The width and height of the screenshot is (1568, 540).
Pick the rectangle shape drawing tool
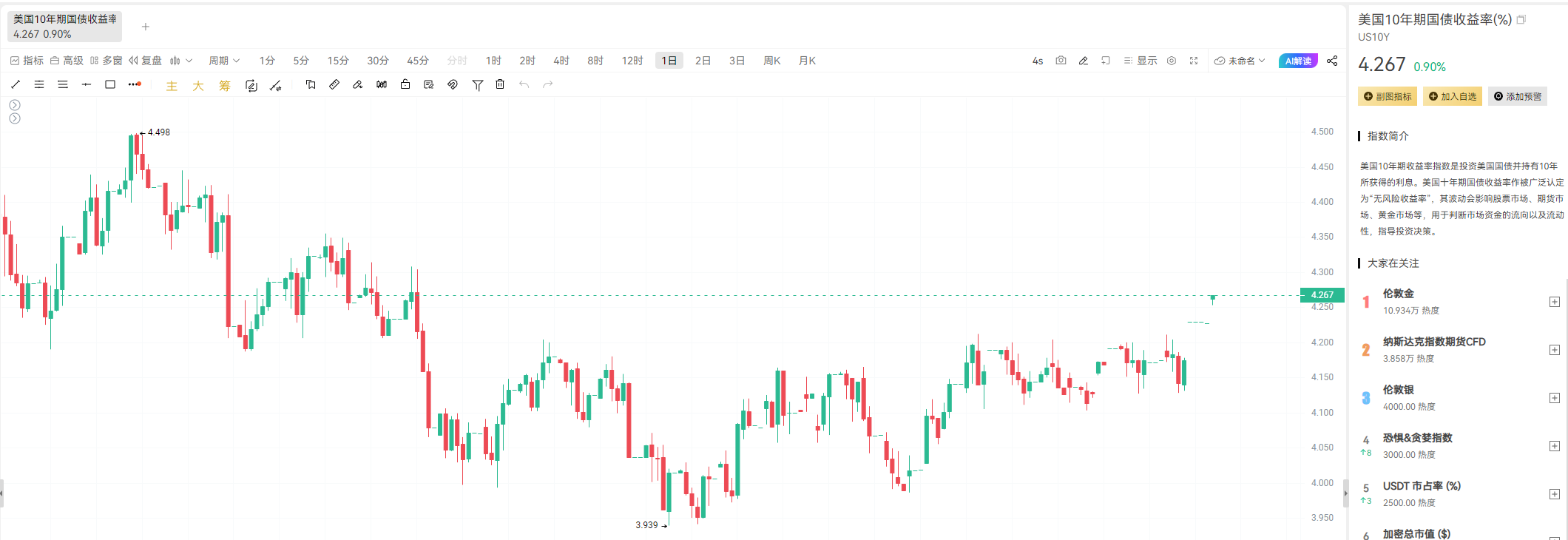[x=110, y=84]
